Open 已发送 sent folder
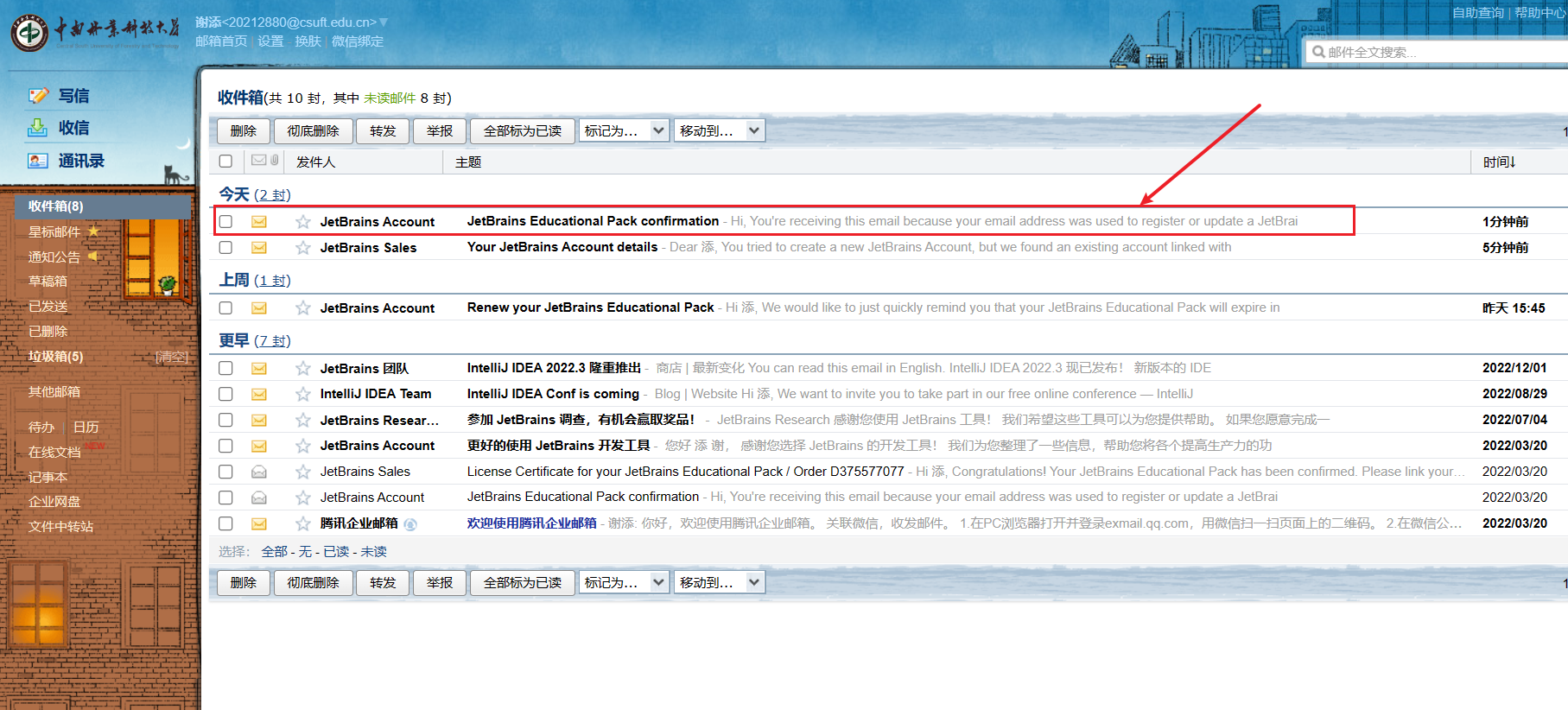This screenshot has height=710, width=1568. [48, 307]
